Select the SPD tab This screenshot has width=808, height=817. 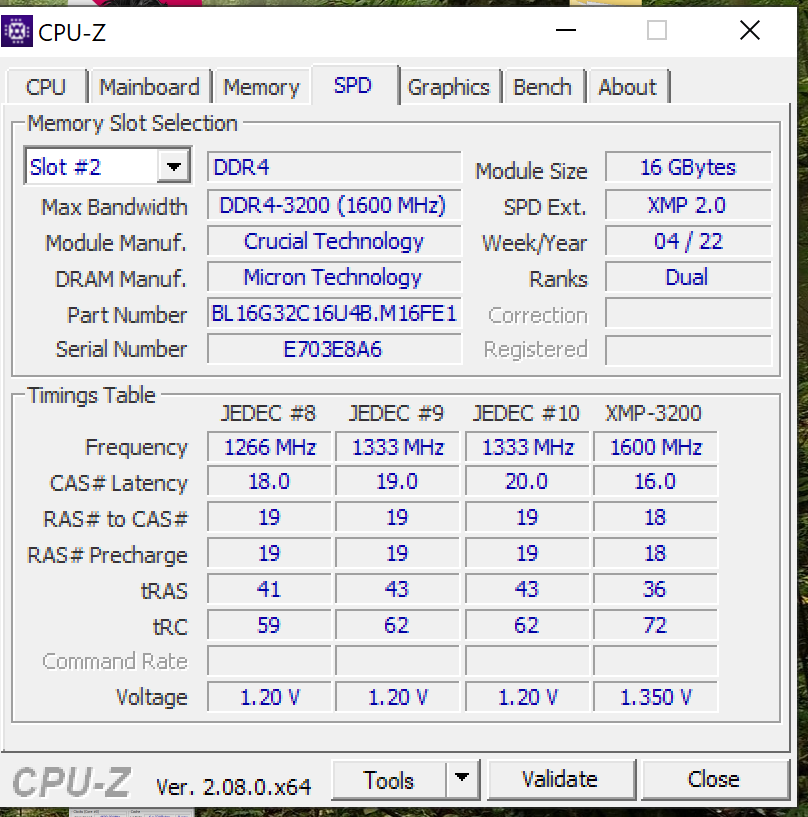pyautogui.click(x=353, y=85)
